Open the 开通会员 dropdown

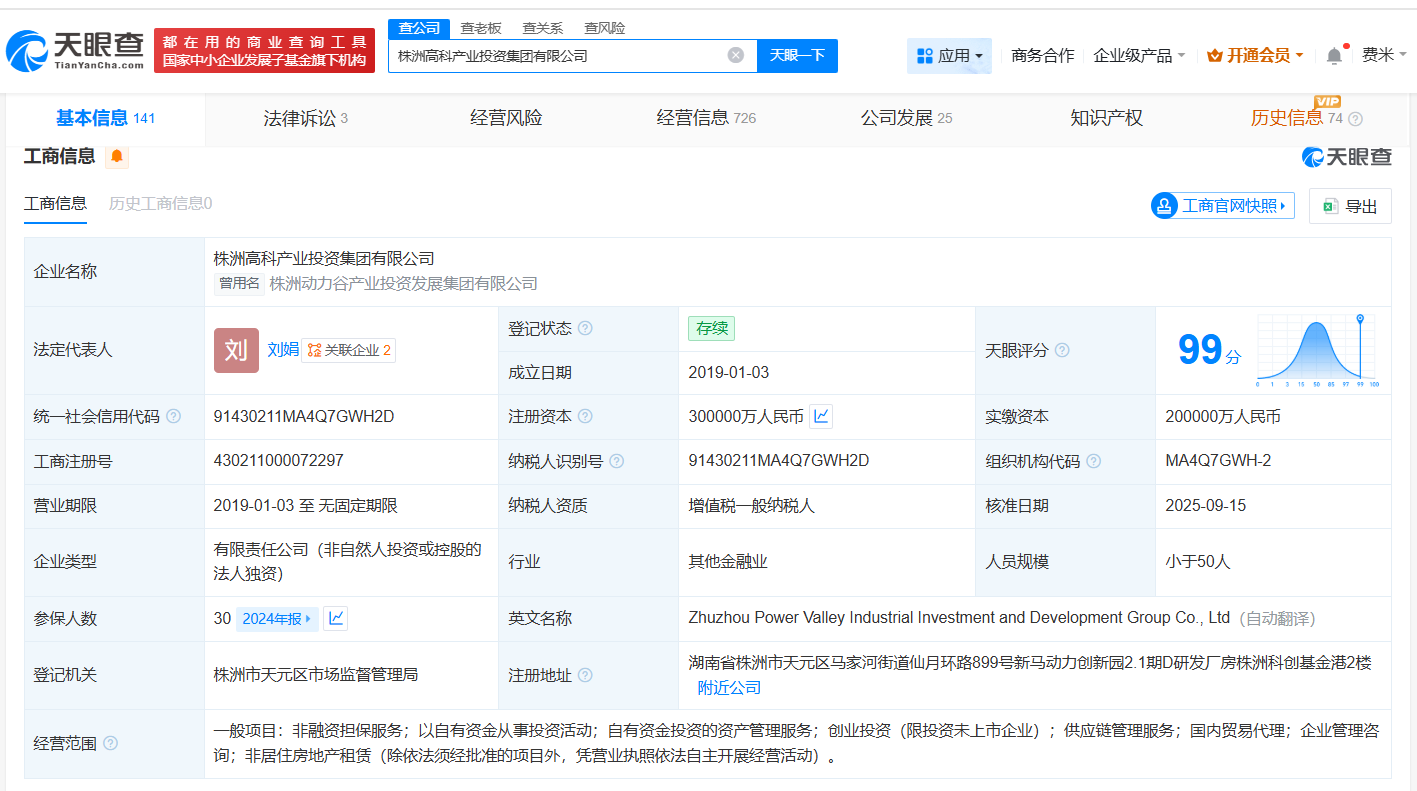click(1255, 56)
